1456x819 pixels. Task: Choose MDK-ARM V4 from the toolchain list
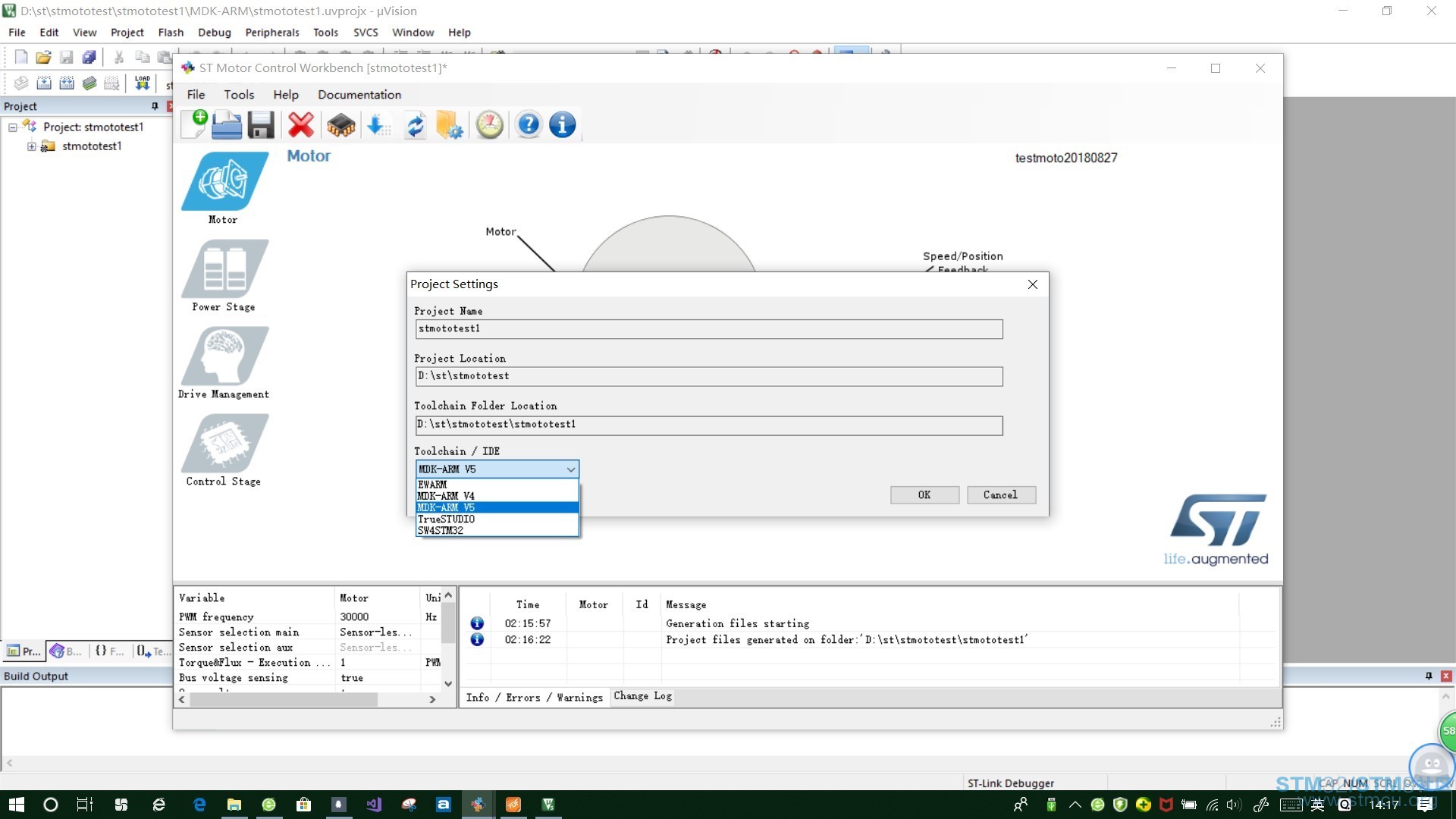(x=497, y=496)
